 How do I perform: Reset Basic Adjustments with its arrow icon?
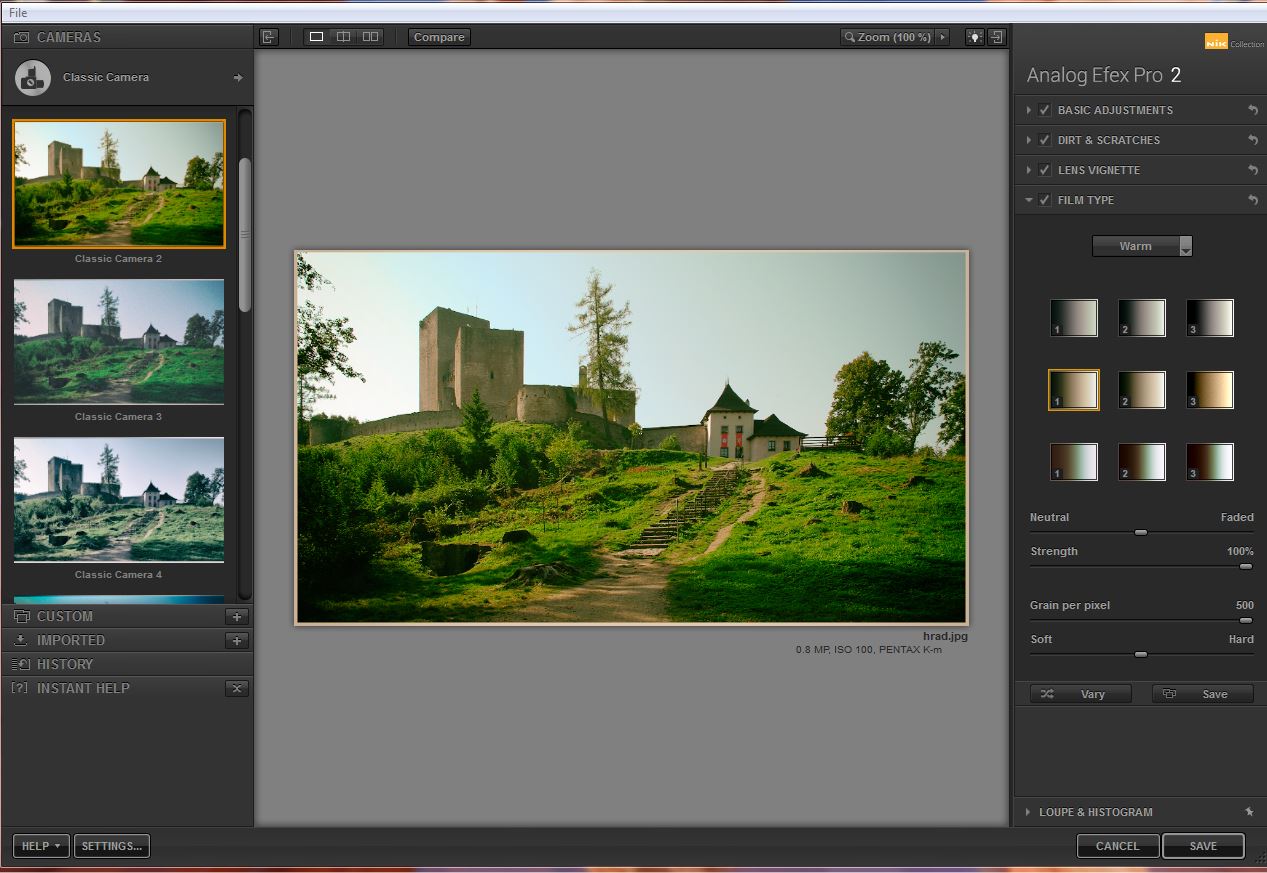pyautogui.click(x=1252, y=110)
